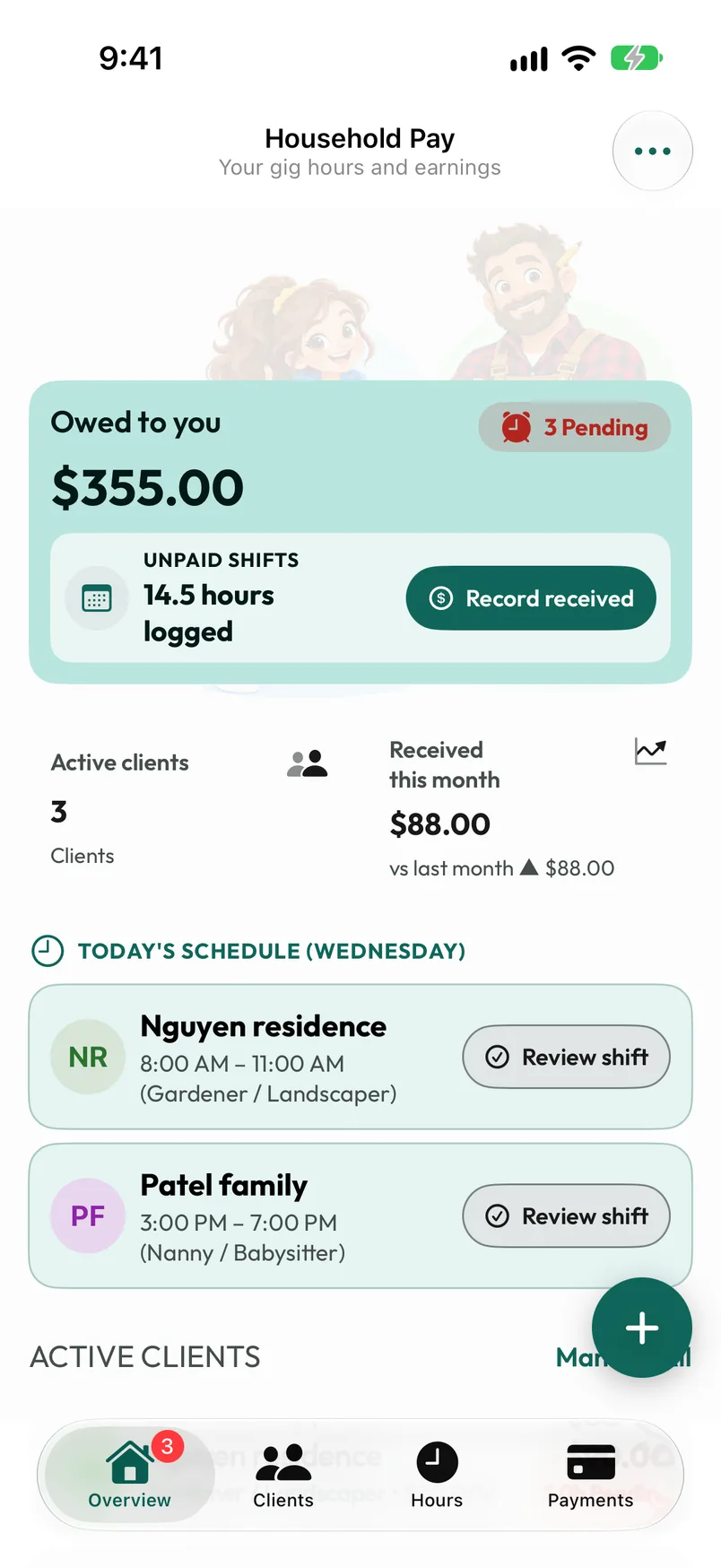Tap the $355.00 owed amount
721x1568 pixels.
pos(148,488)
